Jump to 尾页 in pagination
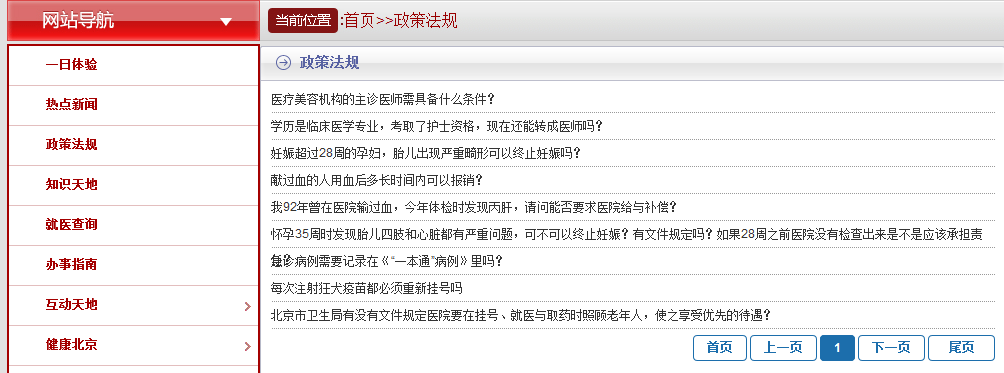 [x=961, y=348]
